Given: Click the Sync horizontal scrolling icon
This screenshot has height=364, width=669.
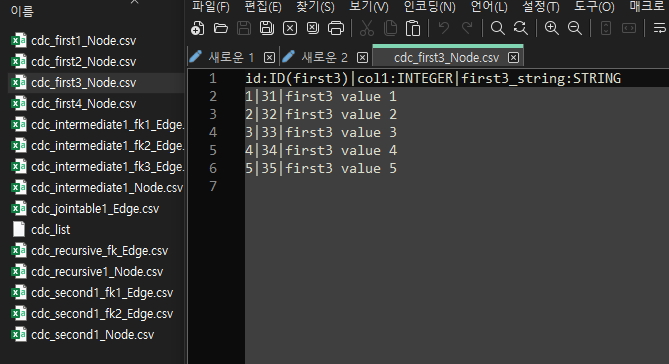Looking at the screenshot, I should (629, 28).
